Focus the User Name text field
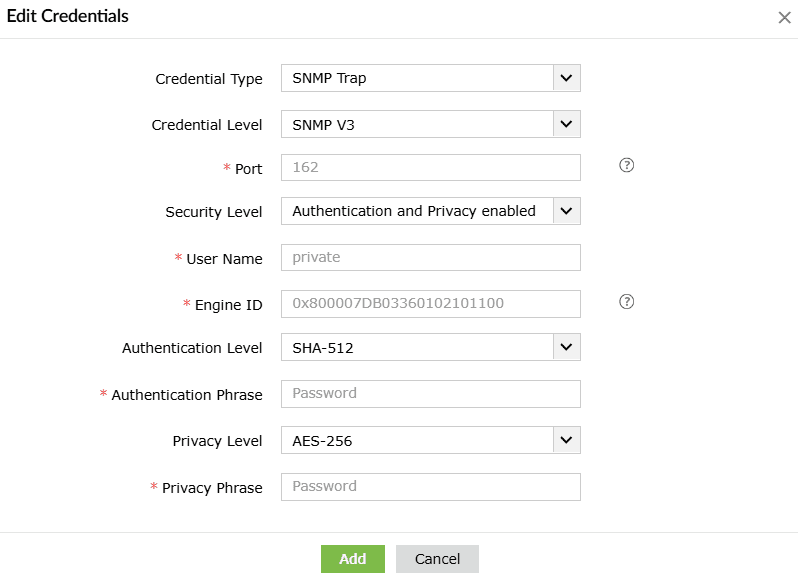Screen dimensions: 798x577 coord(430,257)
